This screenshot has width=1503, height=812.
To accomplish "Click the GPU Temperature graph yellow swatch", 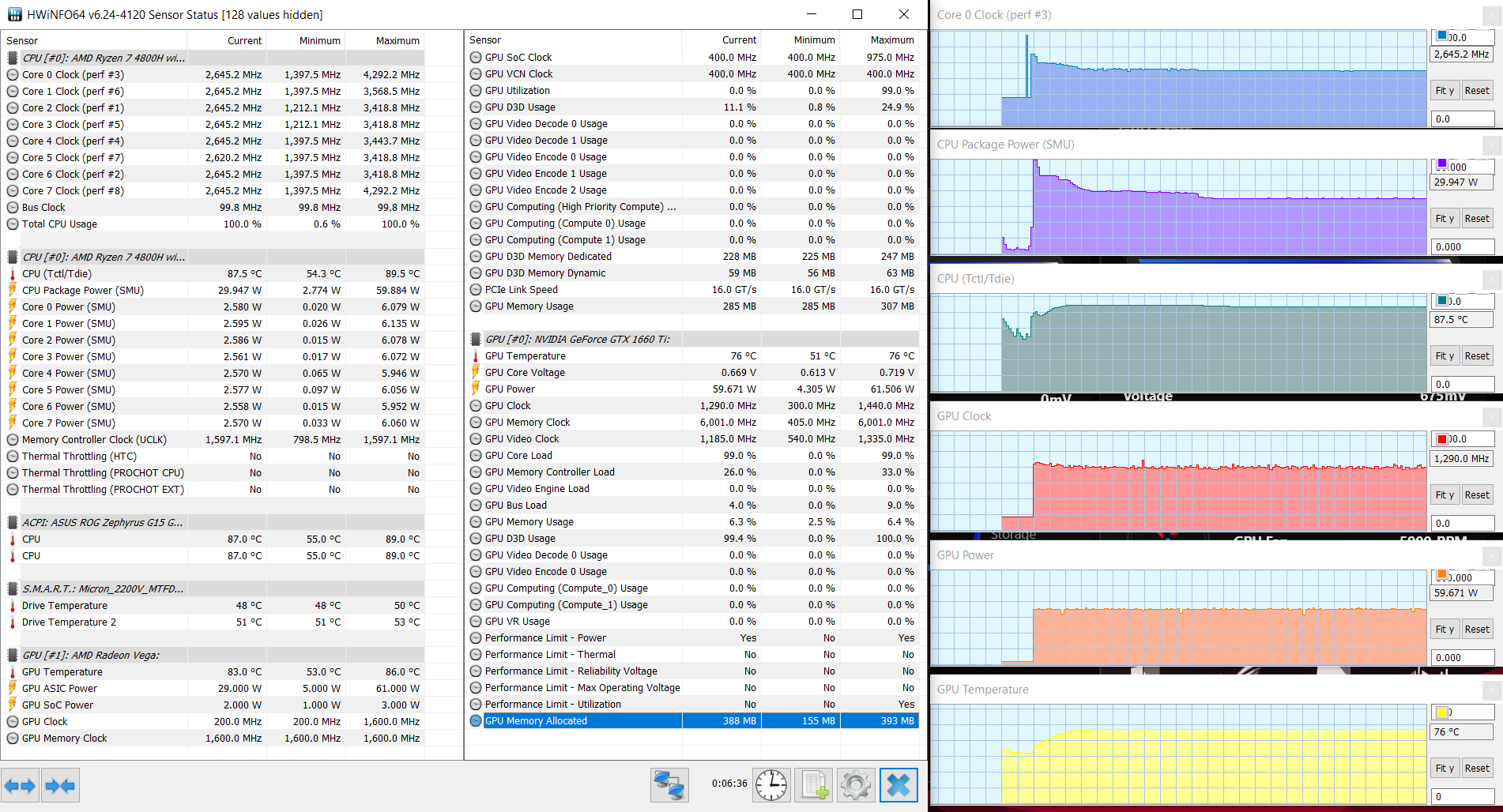I will (x=1442, y=712).
